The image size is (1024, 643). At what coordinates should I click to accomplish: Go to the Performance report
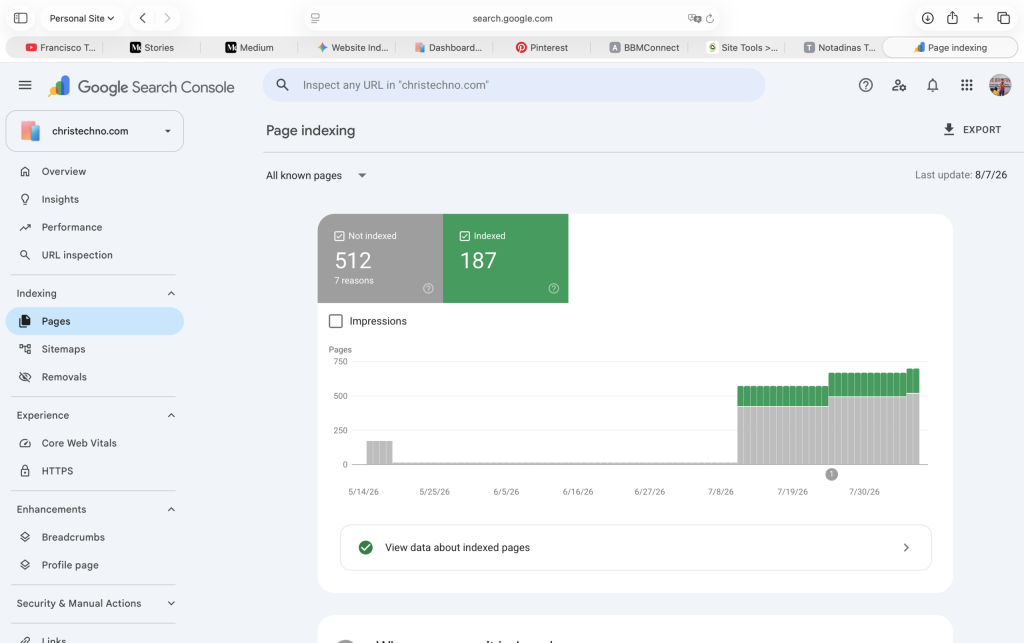[95, 227]
